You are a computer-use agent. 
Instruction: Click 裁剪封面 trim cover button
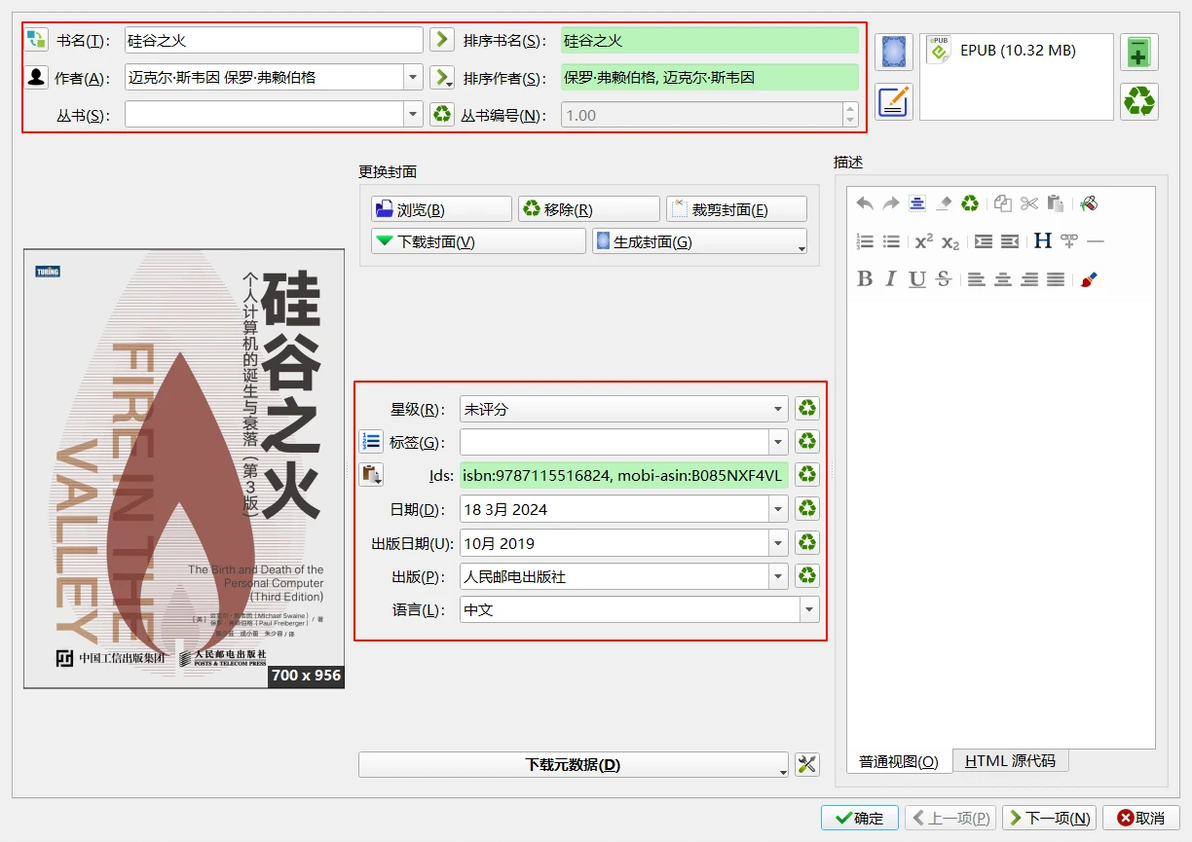point(736,209)
